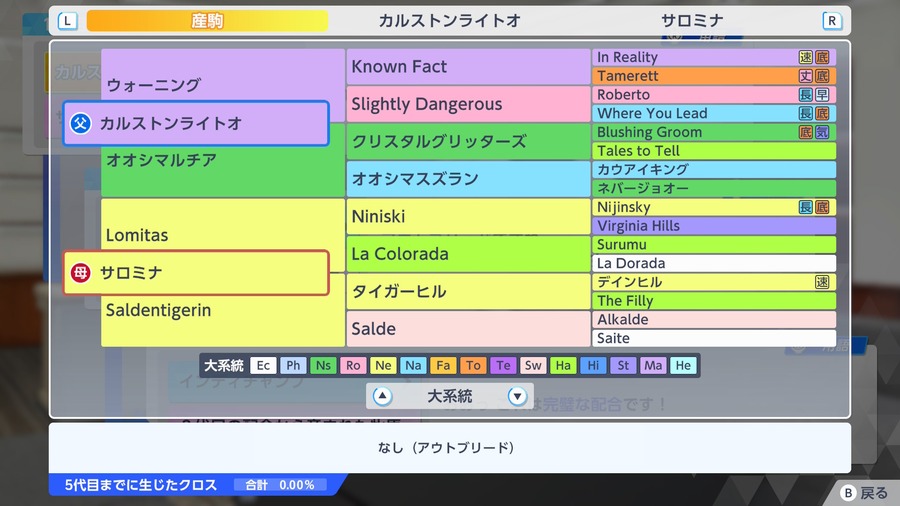Click the R shoulder button icon
The image size is (900, 506).
pyautogui.click(x=832, y=21)
